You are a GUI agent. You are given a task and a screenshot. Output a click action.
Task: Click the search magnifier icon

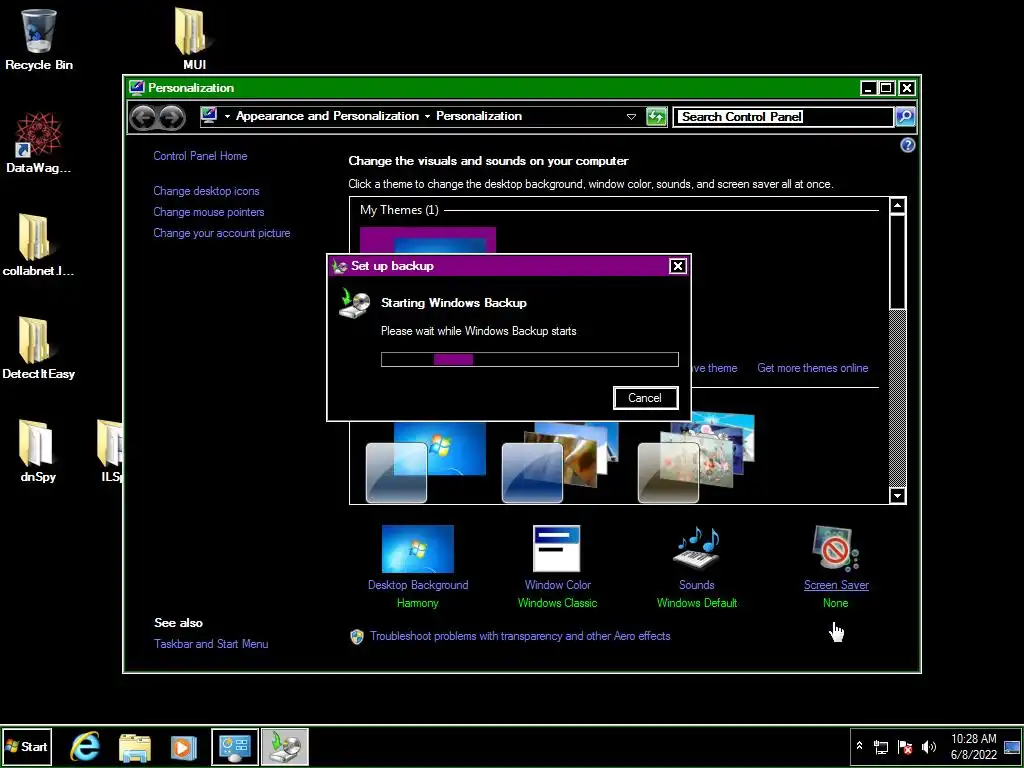905,117
